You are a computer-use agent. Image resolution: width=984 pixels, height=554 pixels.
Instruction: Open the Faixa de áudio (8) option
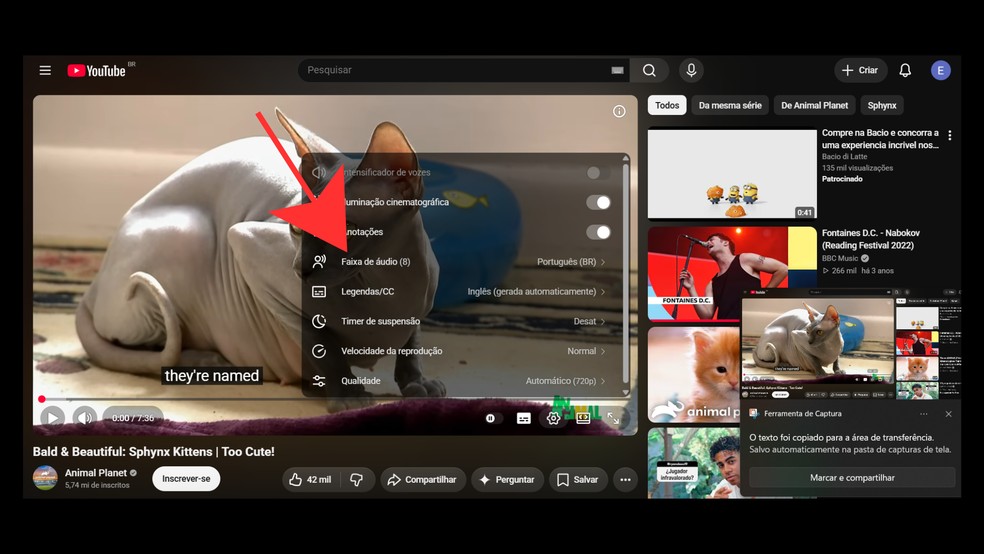[x=461, y=262]
